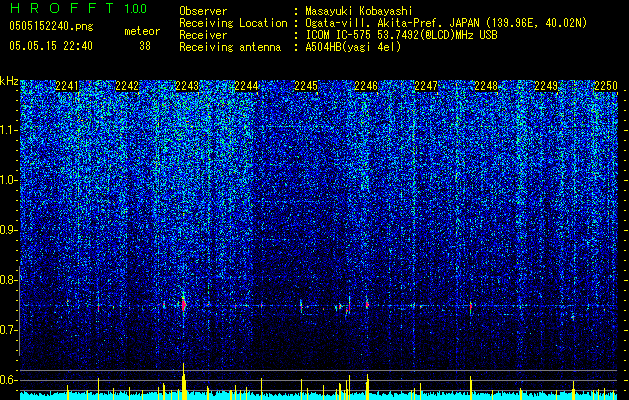Click the time marker 2246

tap(366, 86)
